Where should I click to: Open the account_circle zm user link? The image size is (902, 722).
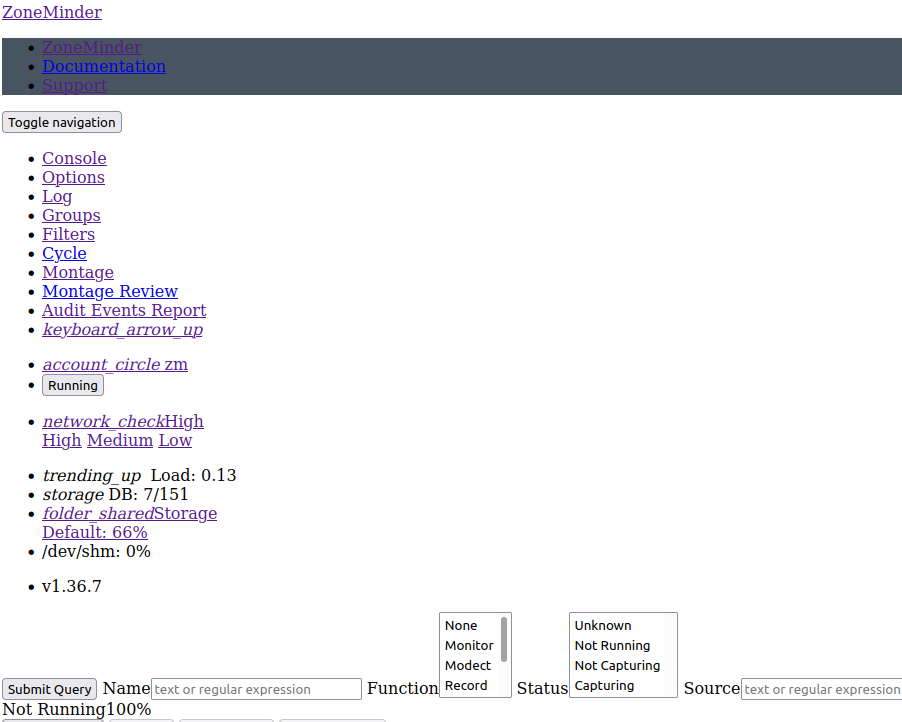click(x=115, y=364)
